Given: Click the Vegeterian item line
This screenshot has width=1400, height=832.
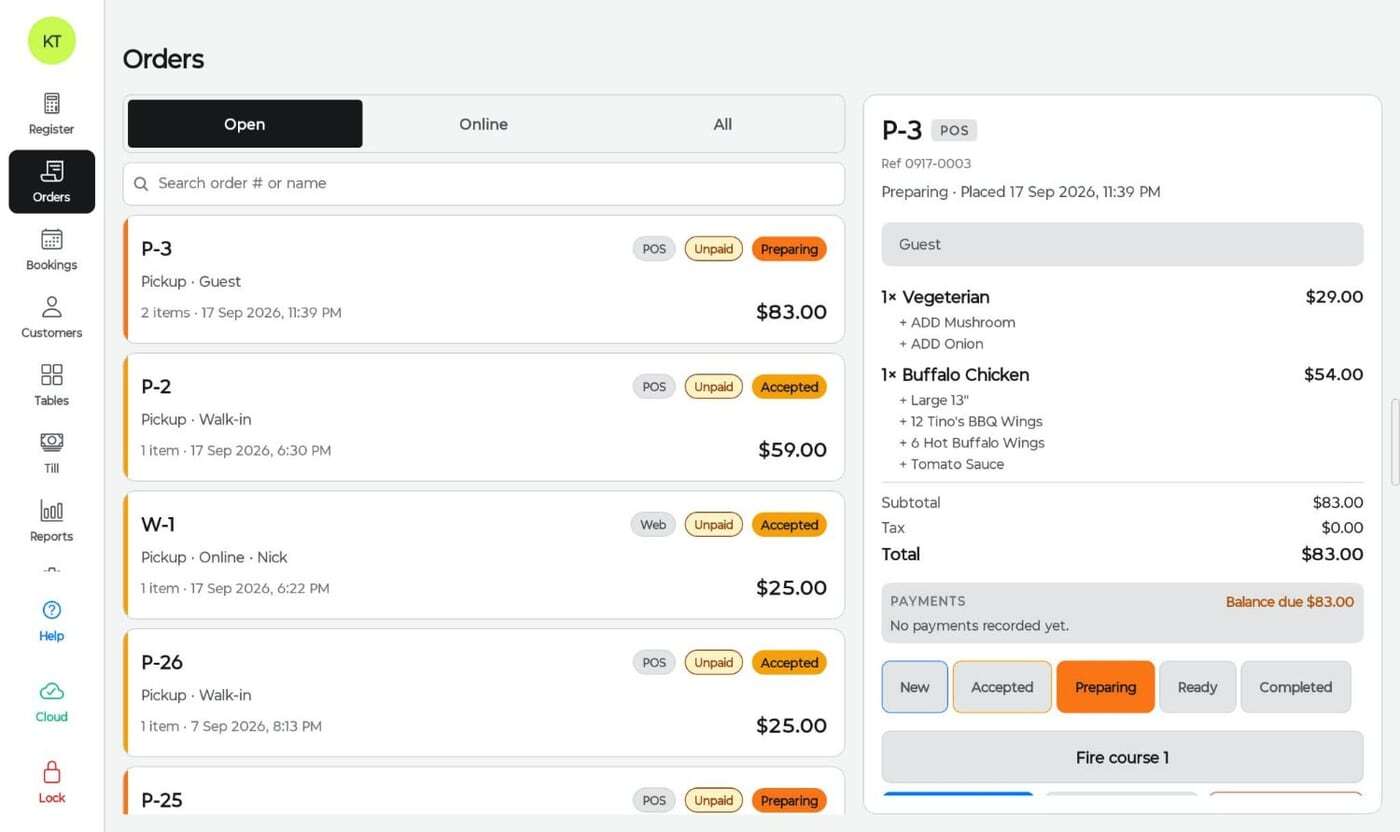Looking at the screenshot, I should [1122, 297].
